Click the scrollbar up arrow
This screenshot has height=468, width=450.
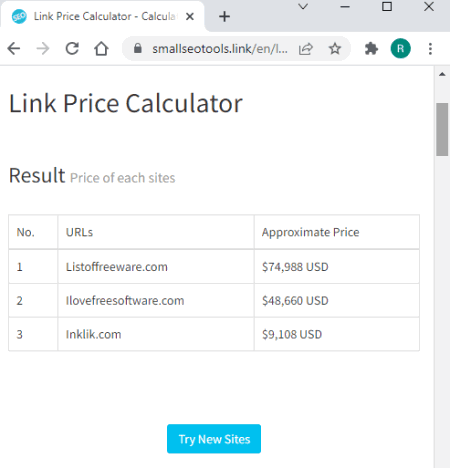point(442,74)
